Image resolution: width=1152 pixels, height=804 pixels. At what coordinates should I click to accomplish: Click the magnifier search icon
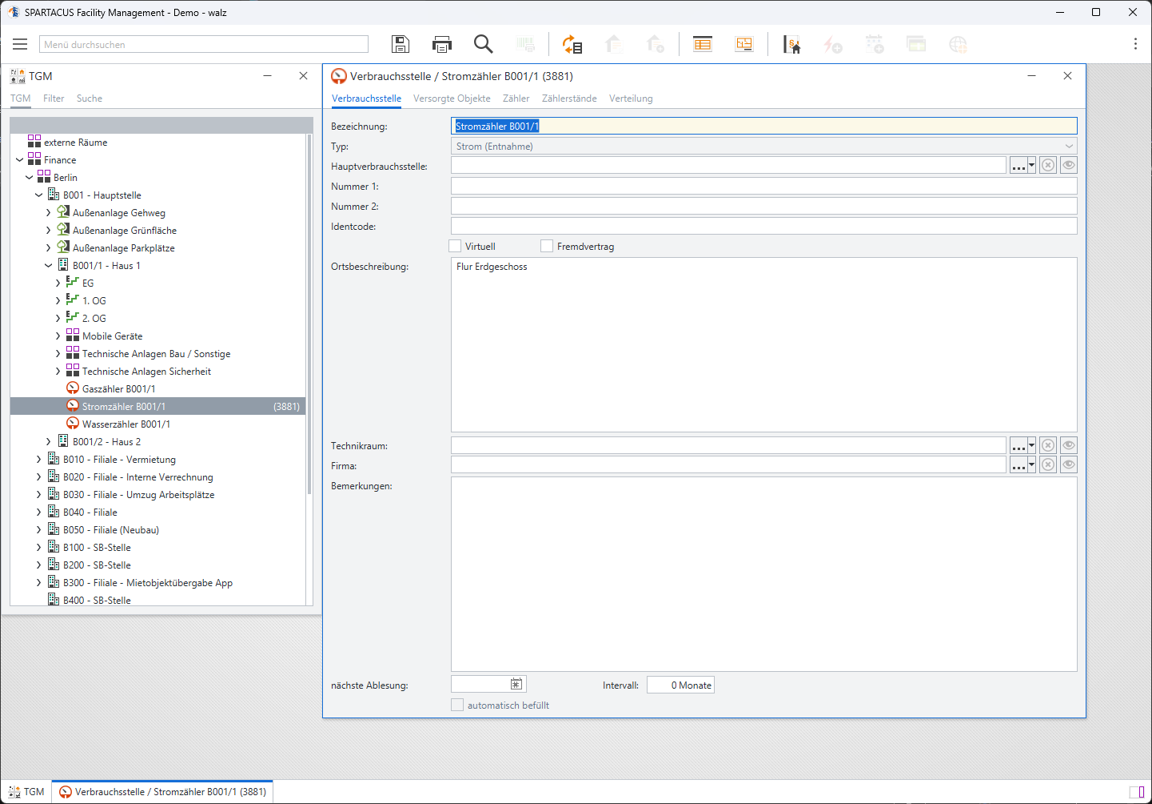[483, 44]
